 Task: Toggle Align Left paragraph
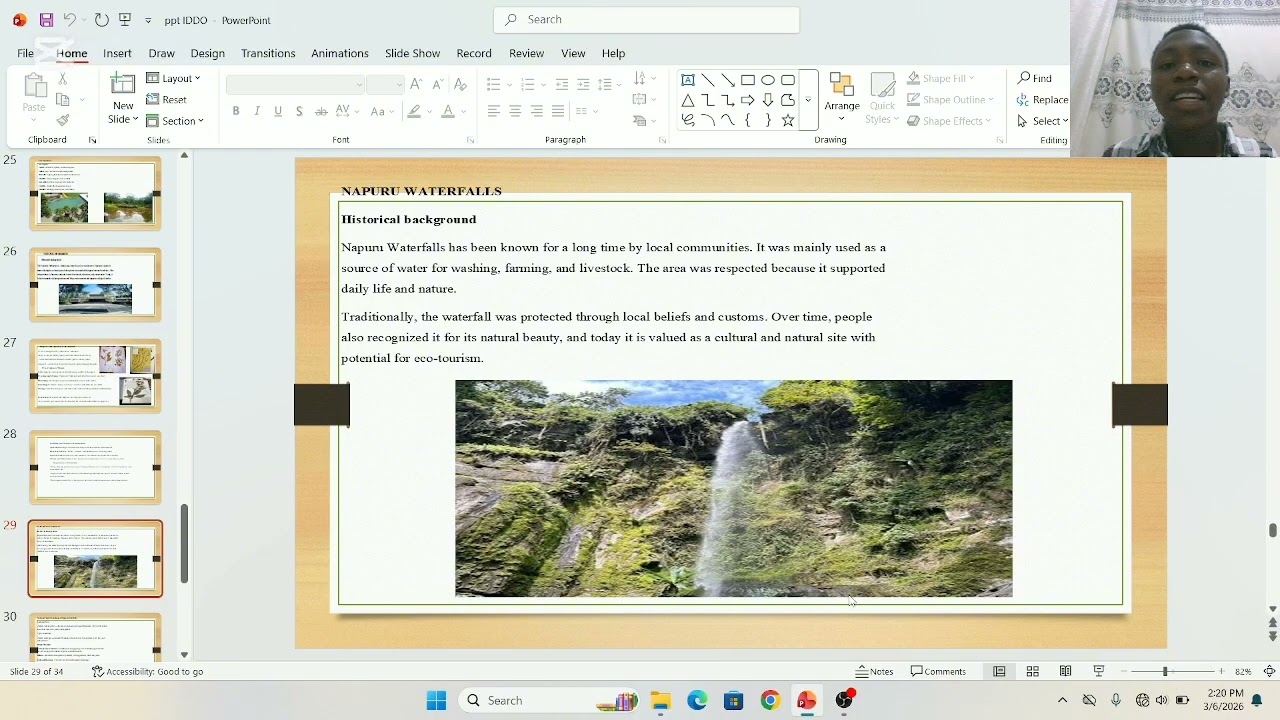pyautogui.click(x=494, y=111)
